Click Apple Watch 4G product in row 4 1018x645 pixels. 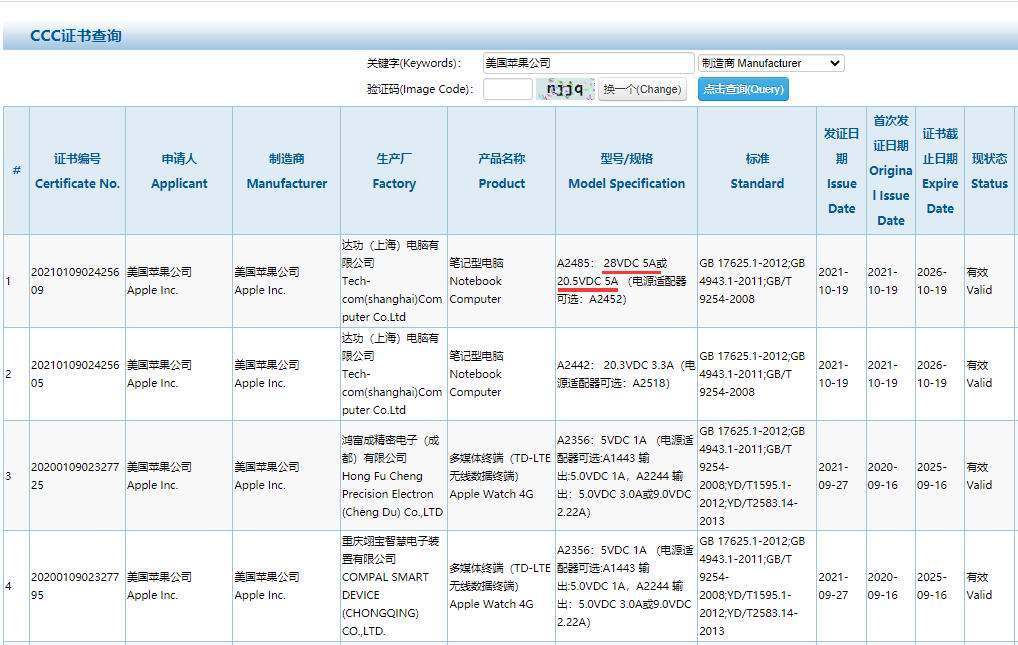tap(500, 585)
